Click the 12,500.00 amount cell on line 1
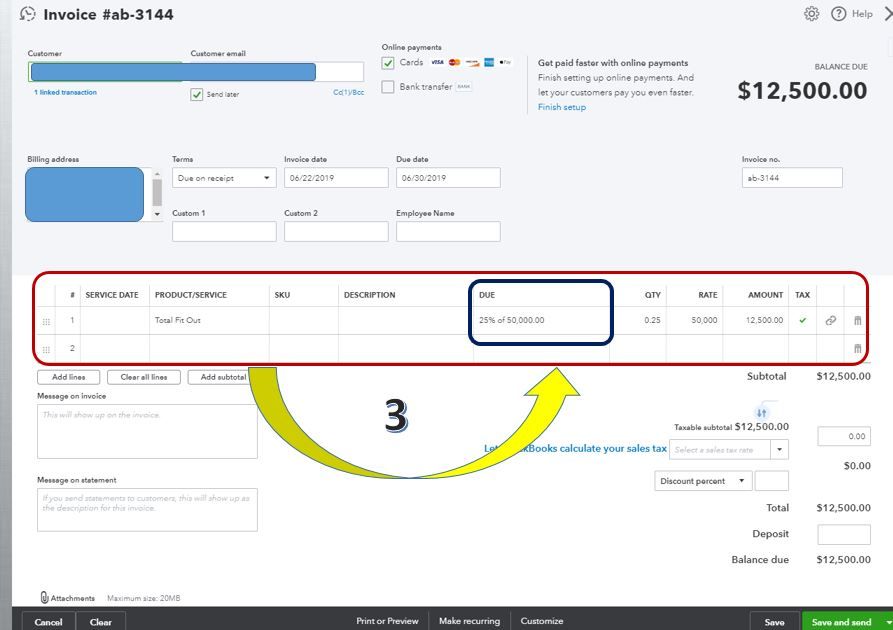The width and height of the screenshot is (893, 630). [755, 320]
